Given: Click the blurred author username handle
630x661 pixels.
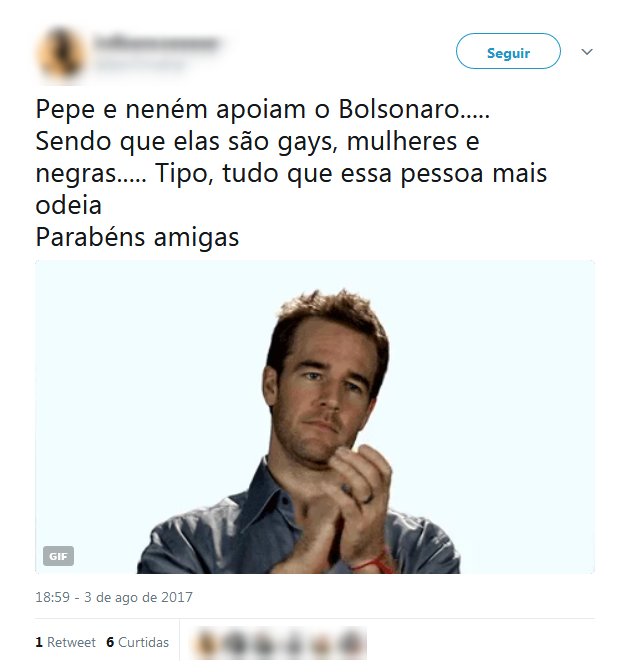Looking at the screenshot, I should [140, 64].
